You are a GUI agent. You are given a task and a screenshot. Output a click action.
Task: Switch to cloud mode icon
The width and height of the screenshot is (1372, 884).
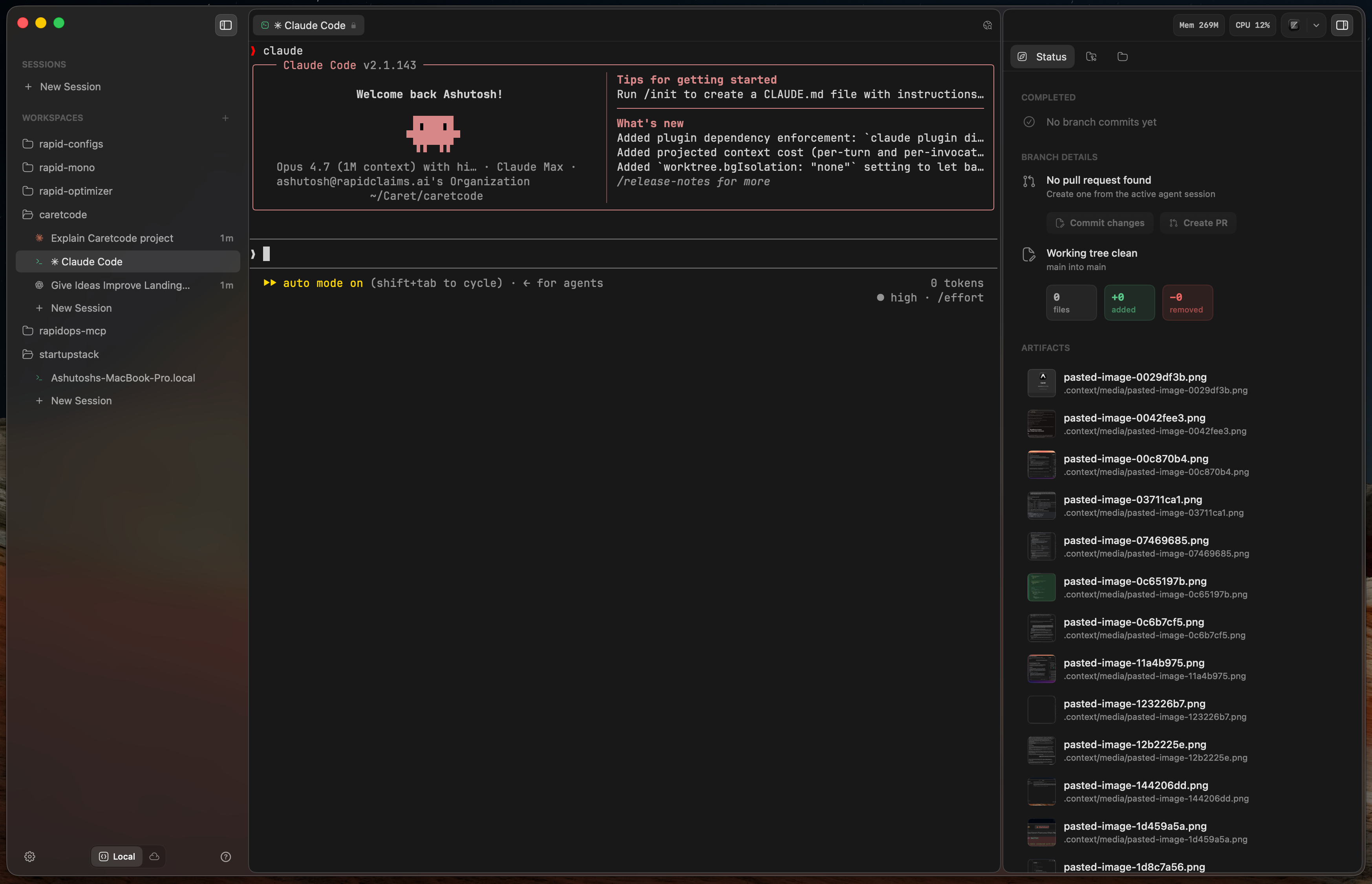click(x=154, y=857)
